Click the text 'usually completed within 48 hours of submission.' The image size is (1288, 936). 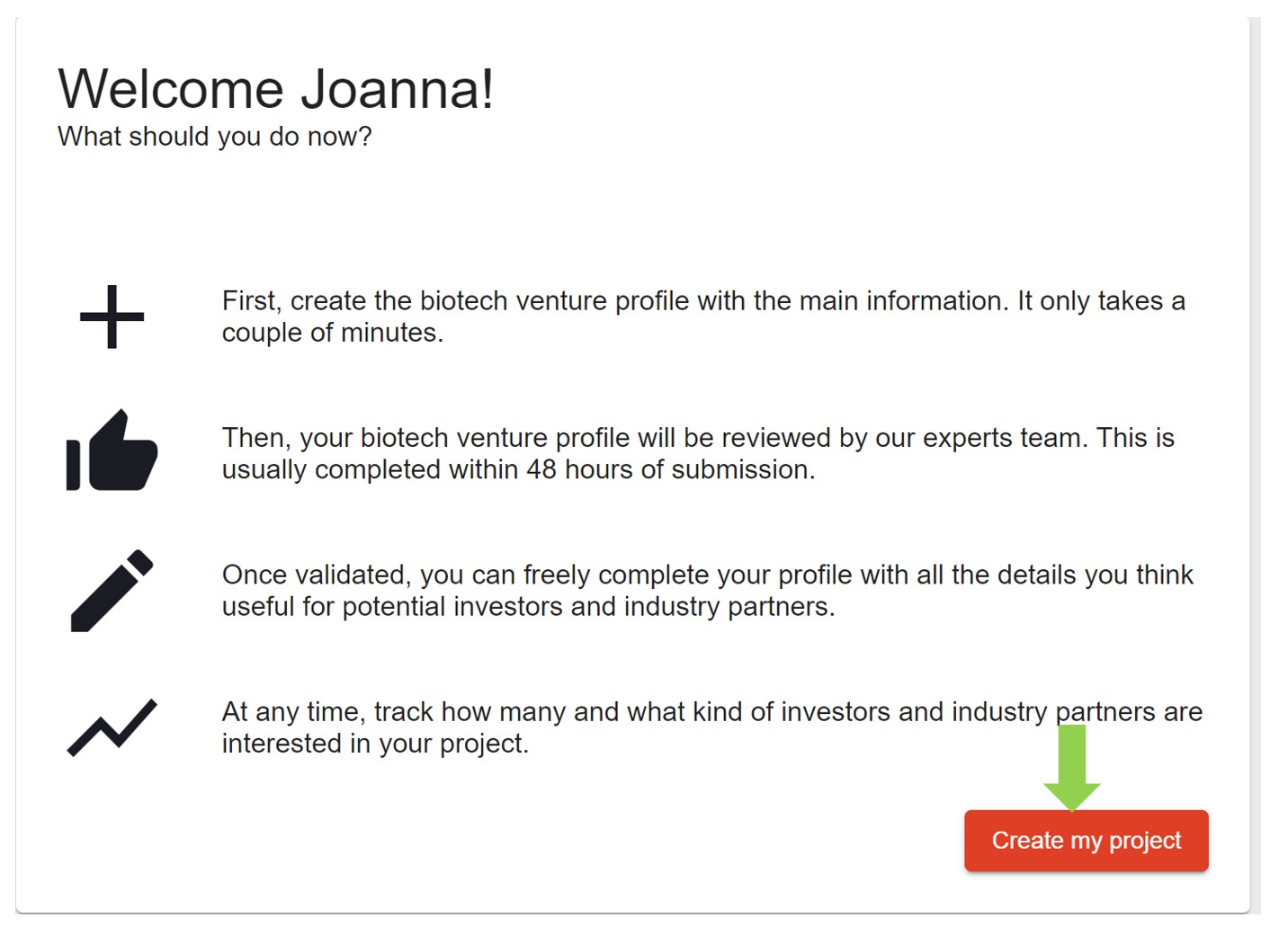[x=518, y=469]
